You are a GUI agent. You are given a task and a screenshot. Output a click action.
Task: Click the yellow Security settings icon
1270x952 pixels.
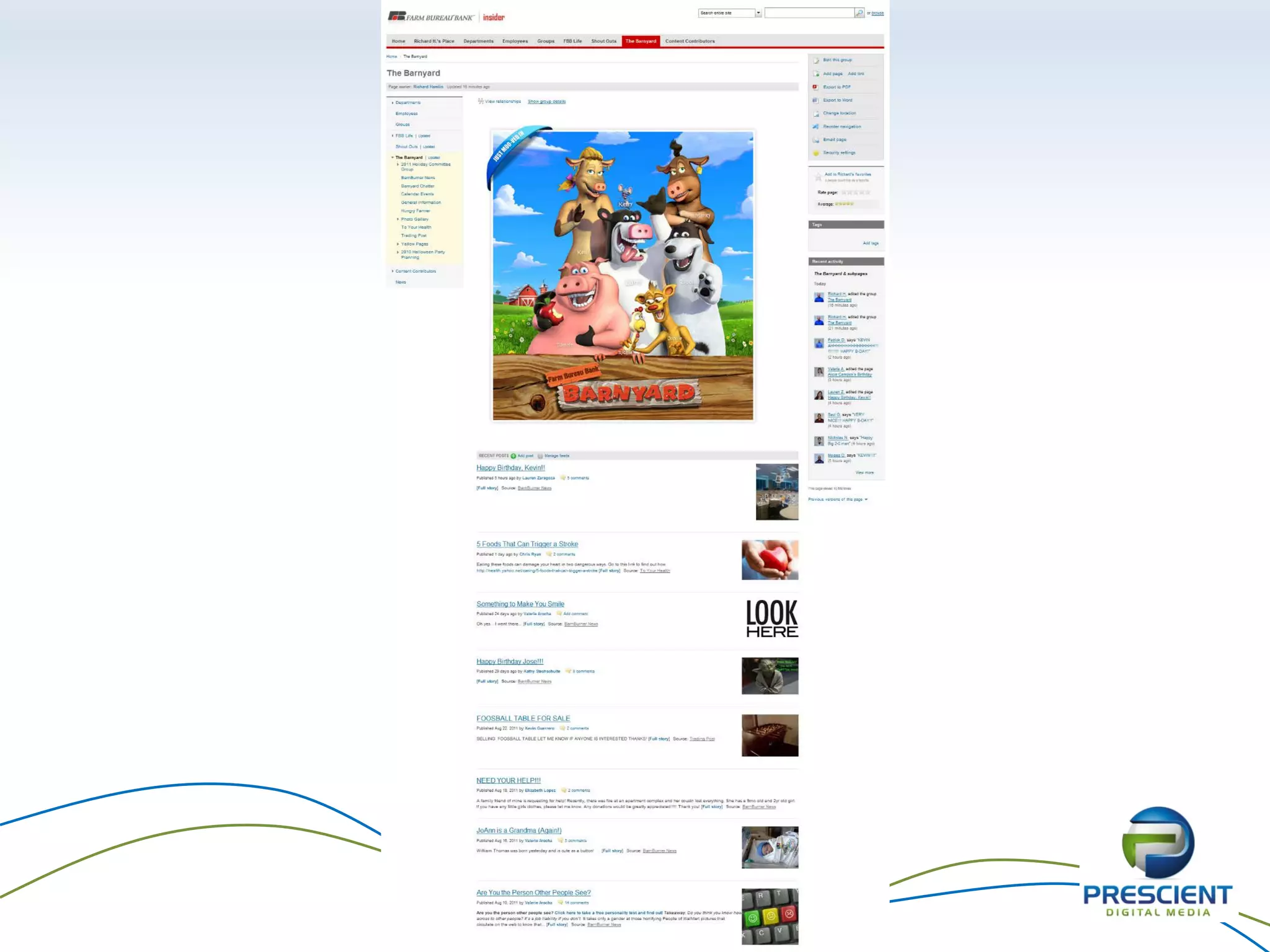pos(816,153)
